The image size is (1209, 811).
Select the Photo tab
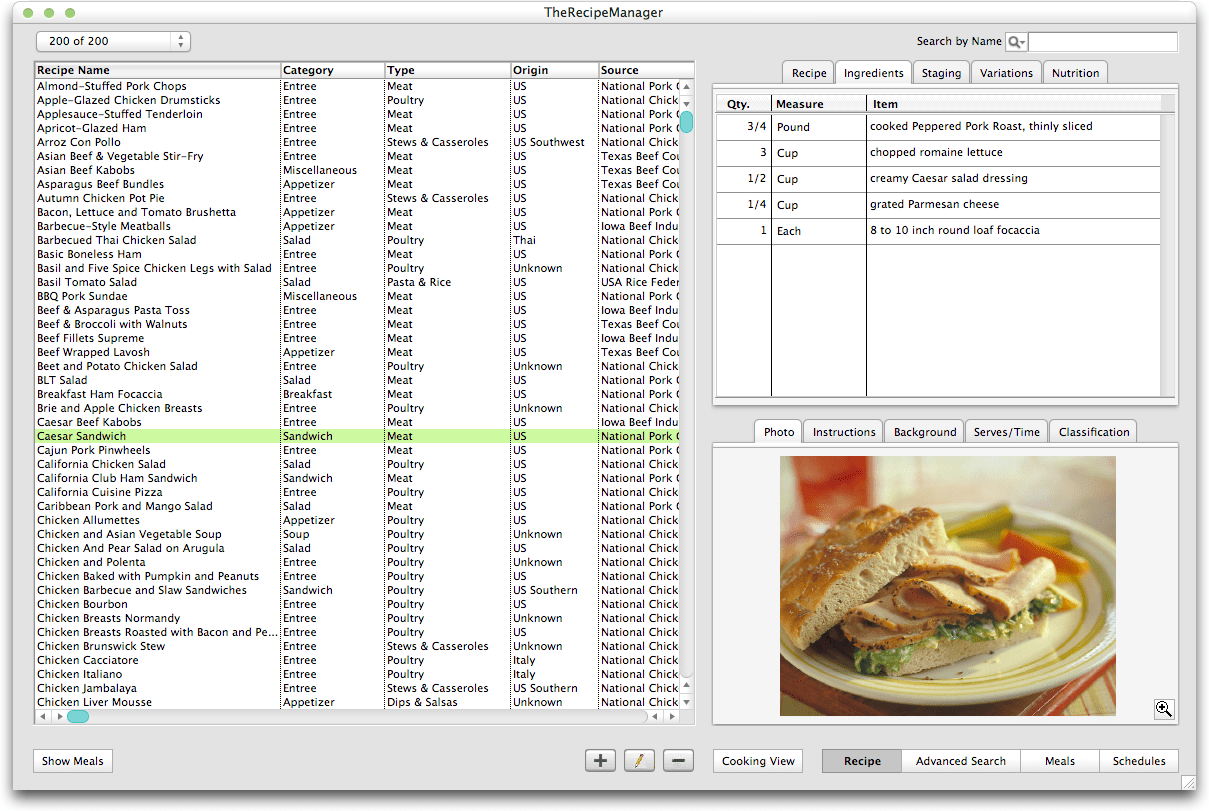pos(779,432)
